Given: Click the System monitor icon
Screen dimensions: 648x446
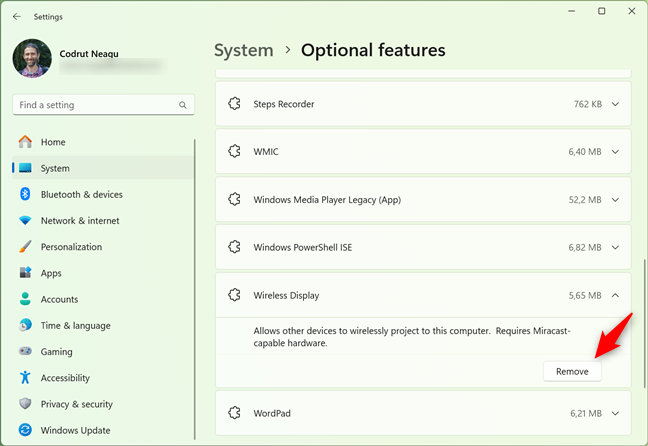Looking at the screenshot, I should [25, 168].
